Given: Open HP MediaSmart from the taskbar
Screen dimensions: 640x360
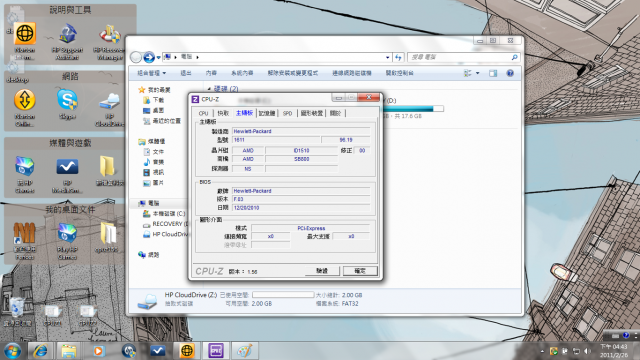Looking at the screenshot, I should tap(158, 351).
